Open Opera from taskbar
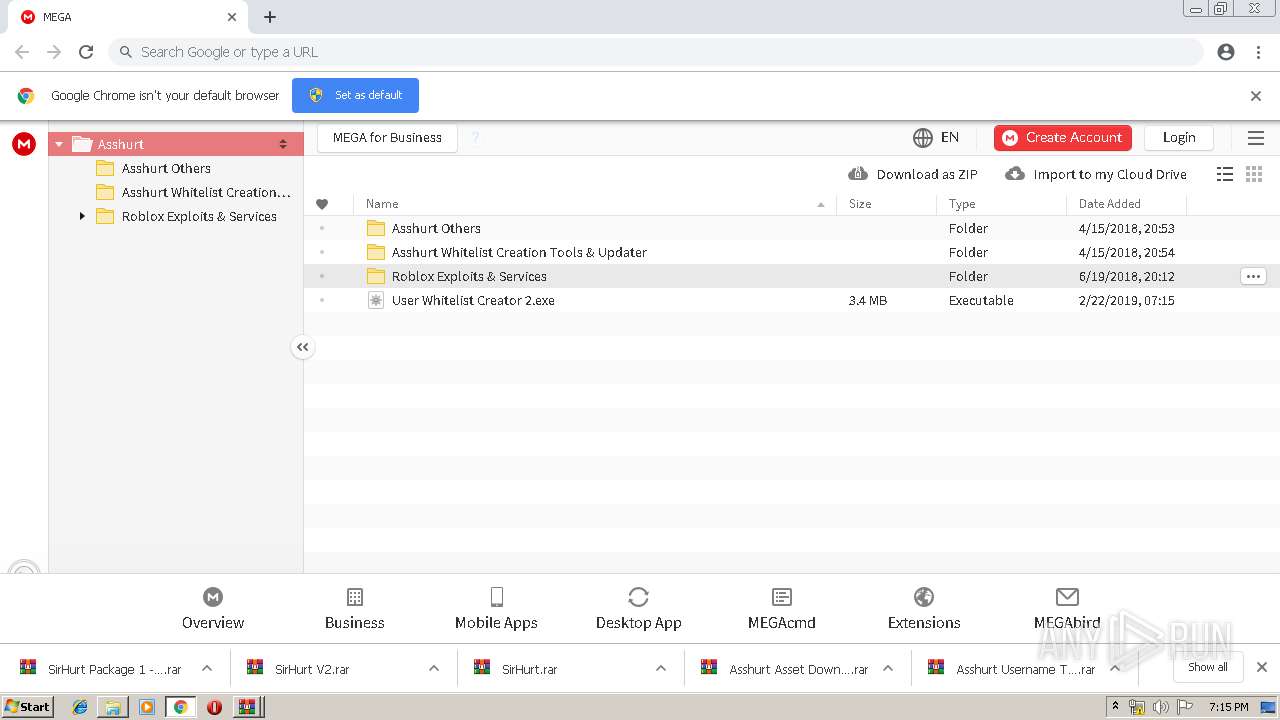 (x=214, y=707)
